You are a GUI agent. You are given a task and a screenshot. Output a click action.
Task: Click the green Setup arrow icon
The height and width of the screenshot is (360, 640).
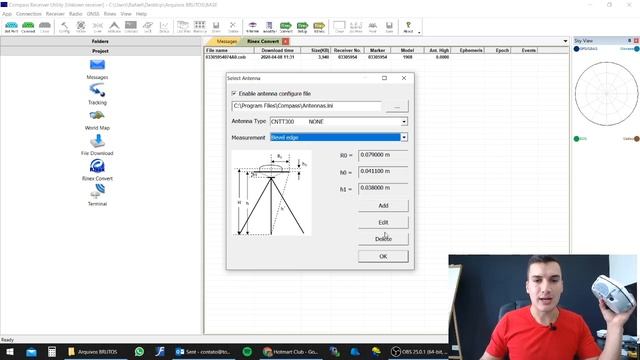click(x=302, y=27)
